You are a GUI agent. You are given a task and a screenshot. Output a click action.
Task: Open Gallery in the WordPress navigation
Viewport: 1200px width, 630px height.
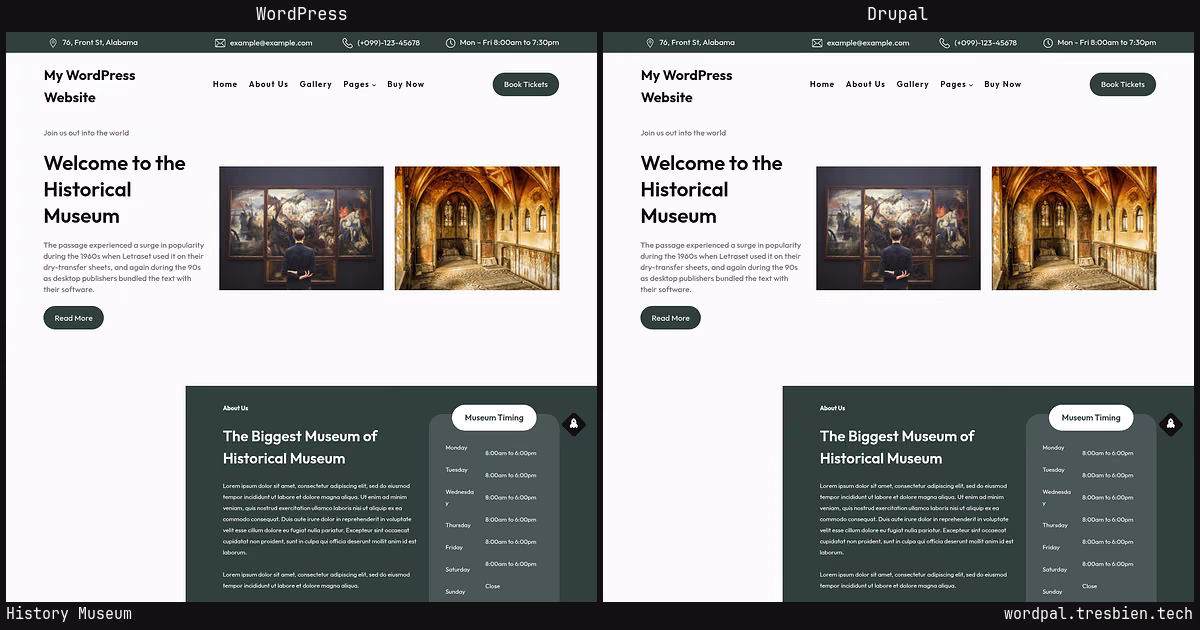click(x=315, y=84)
